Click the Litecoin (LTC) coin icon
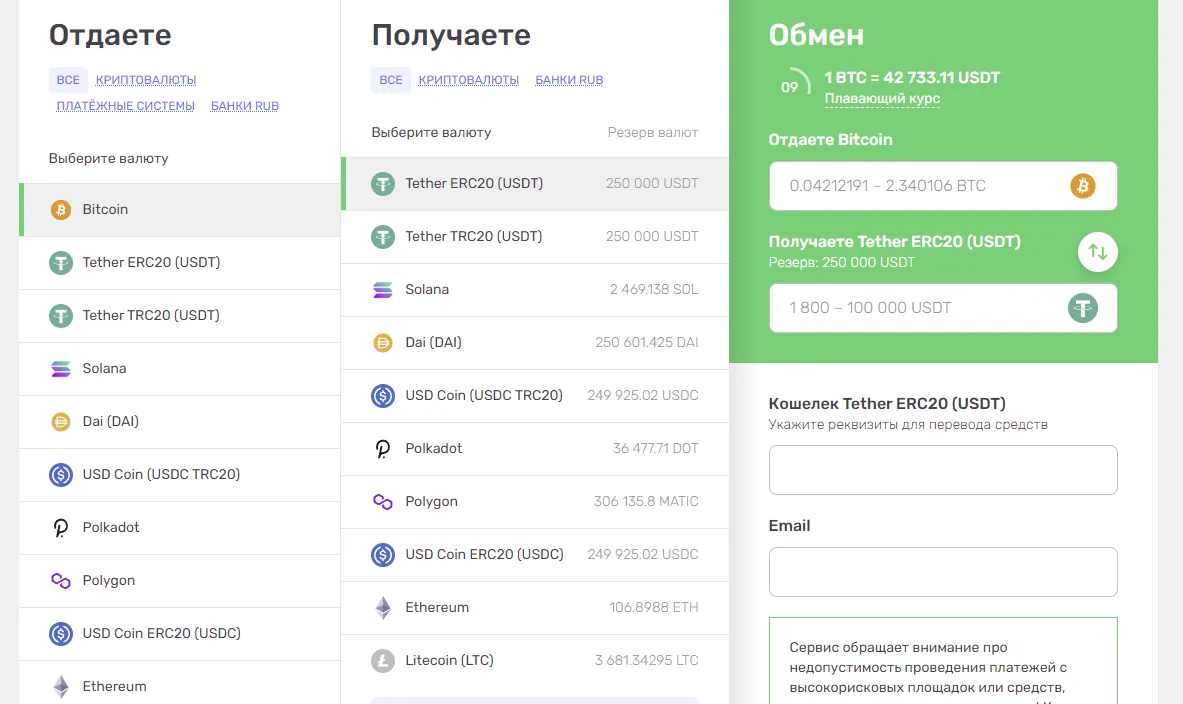1183x704 pixels. tap(383, 661)
